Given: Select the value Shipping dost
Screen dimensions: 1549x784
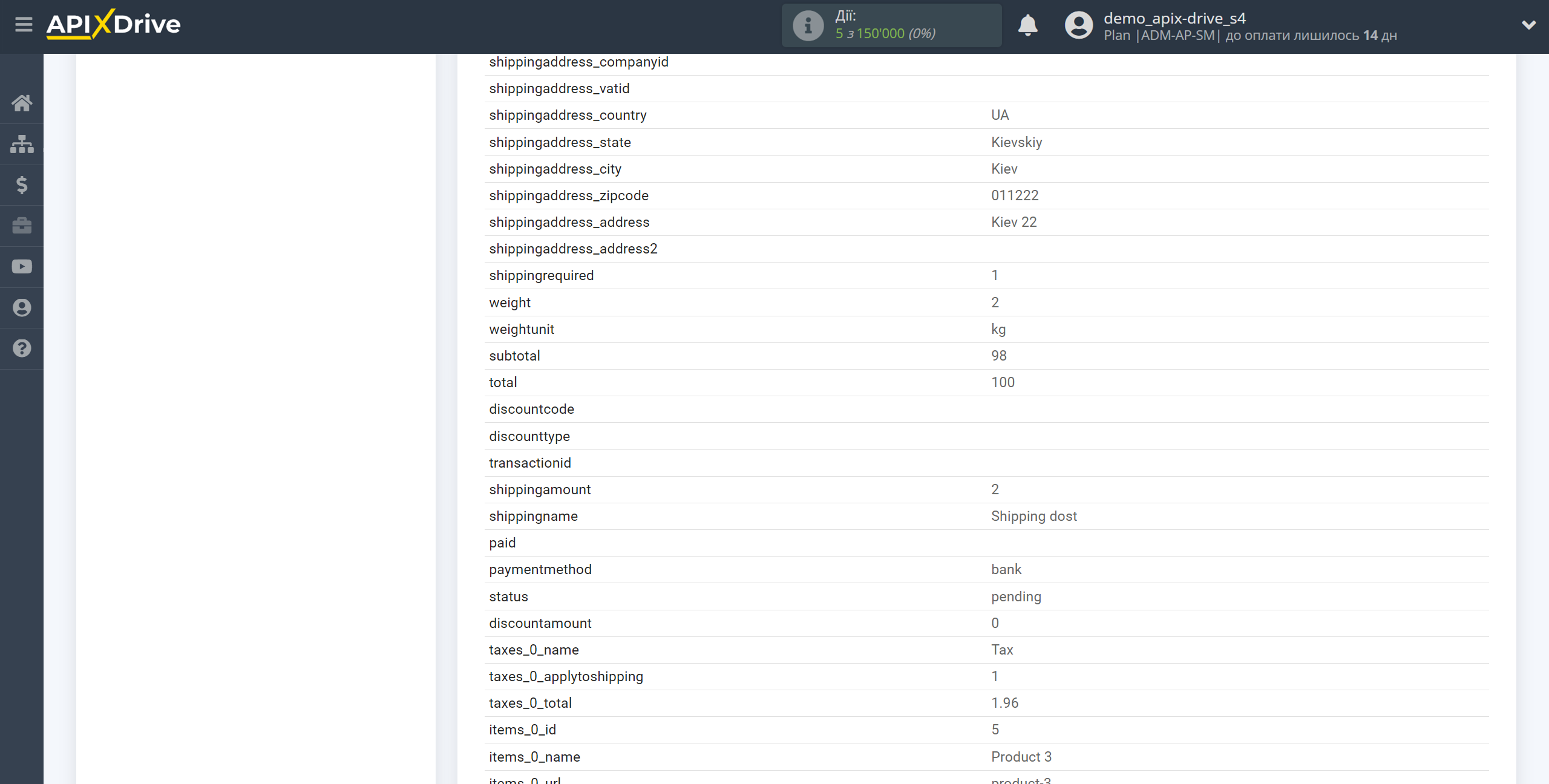Looking at the screenshot, I should pos(1033,516).
